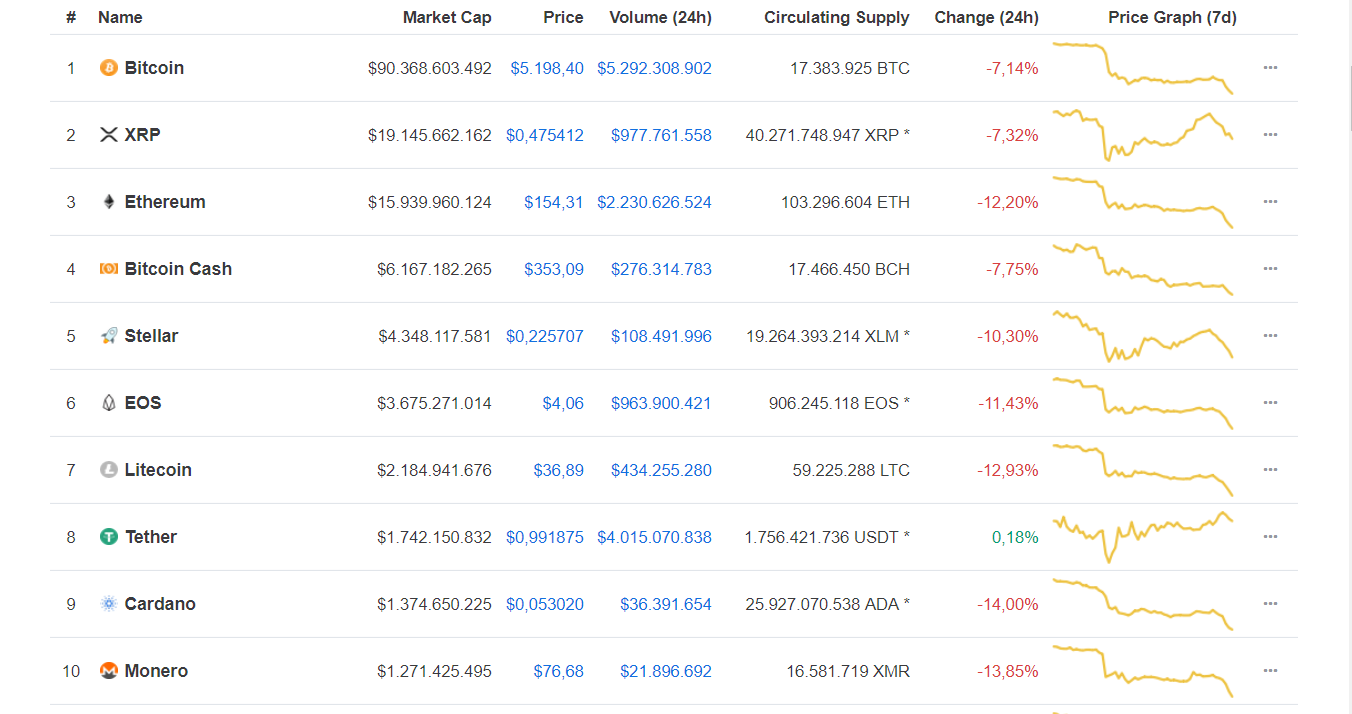Sort by the Market Cap column header
The height and width of the screenshot is (714, 1352).
coord(447,17)
